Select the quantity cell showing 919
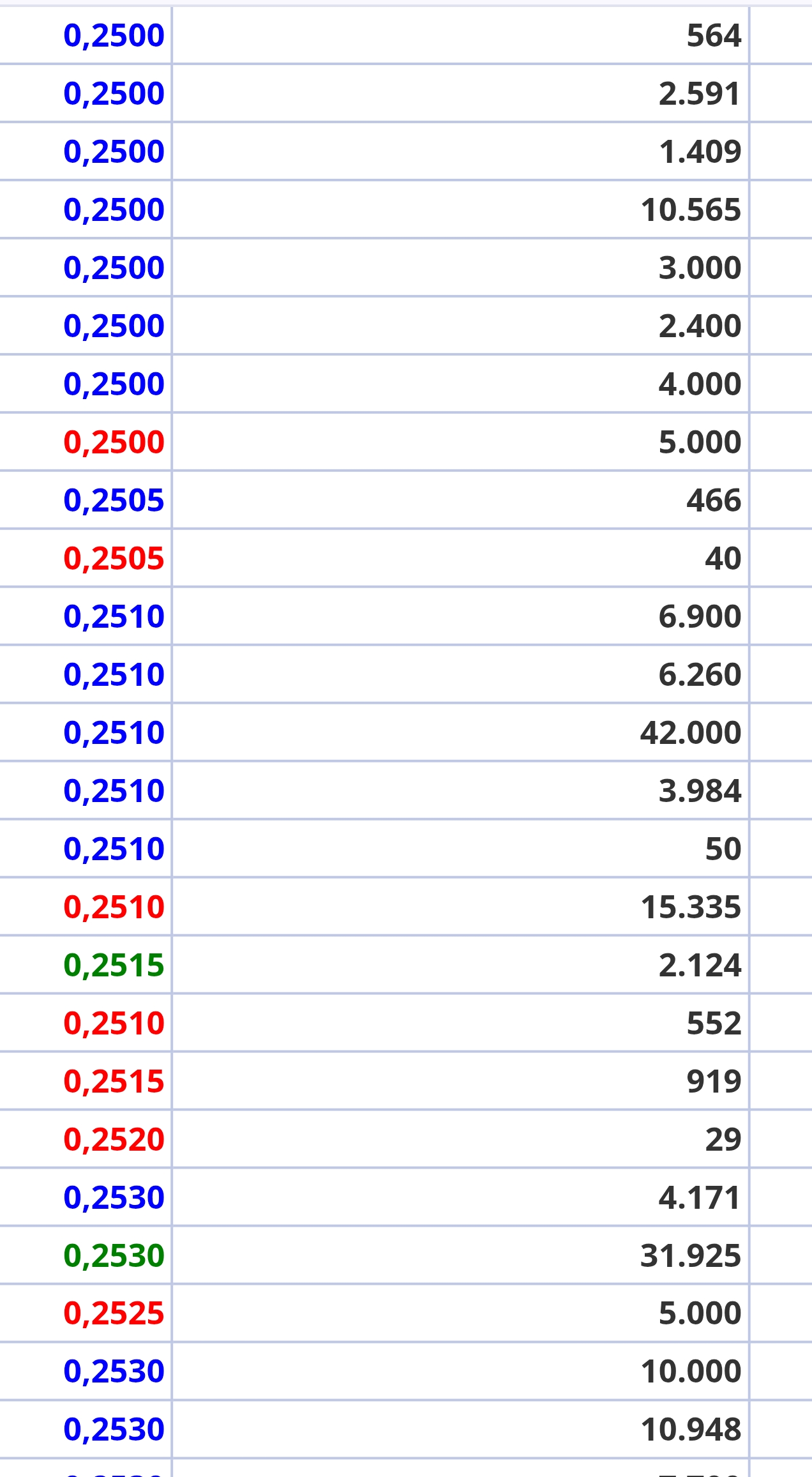812x1477 pixels. 713,1081
